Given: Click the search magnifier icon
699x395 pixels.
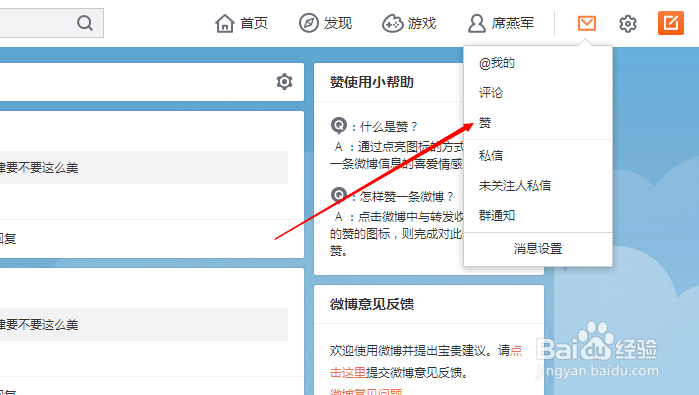Looking at the screenshot, I should pos(85,22).
